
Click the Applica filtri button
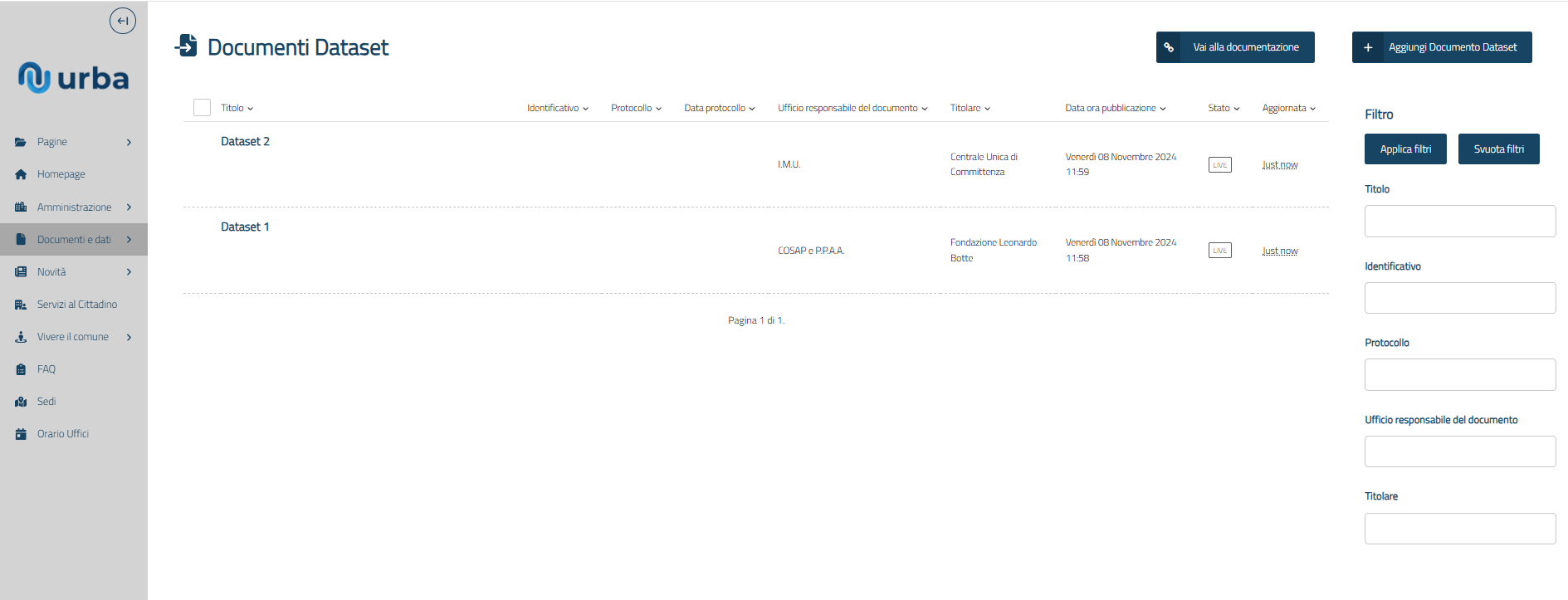click(1404, 149)
